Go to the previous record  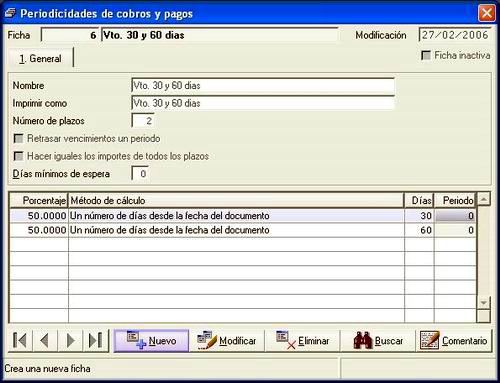45,340
